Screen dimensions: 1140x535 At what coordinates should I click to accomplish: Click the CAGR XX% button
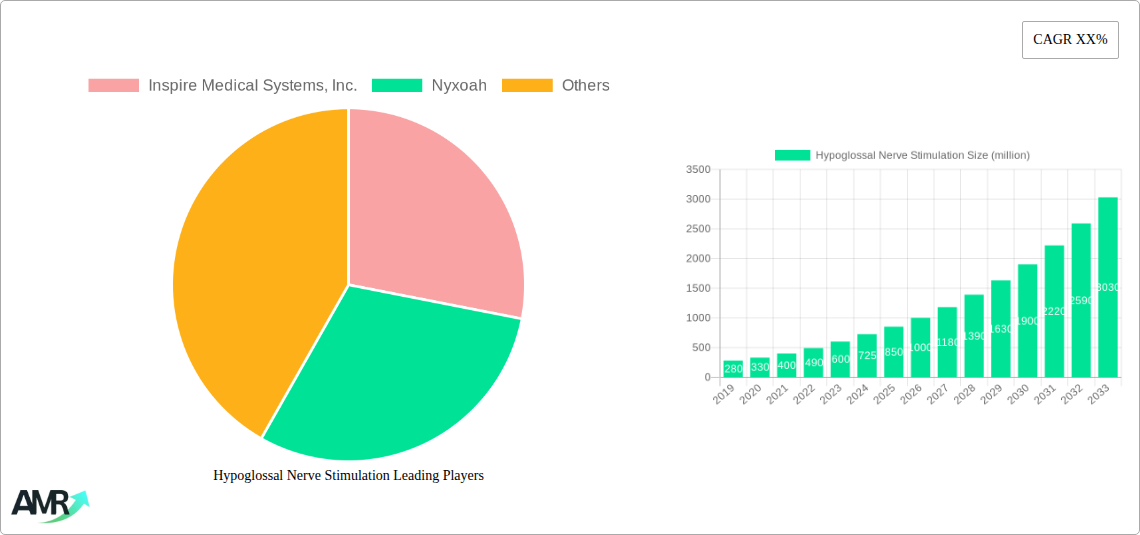pyautogui.click(x=1069, y=40)
